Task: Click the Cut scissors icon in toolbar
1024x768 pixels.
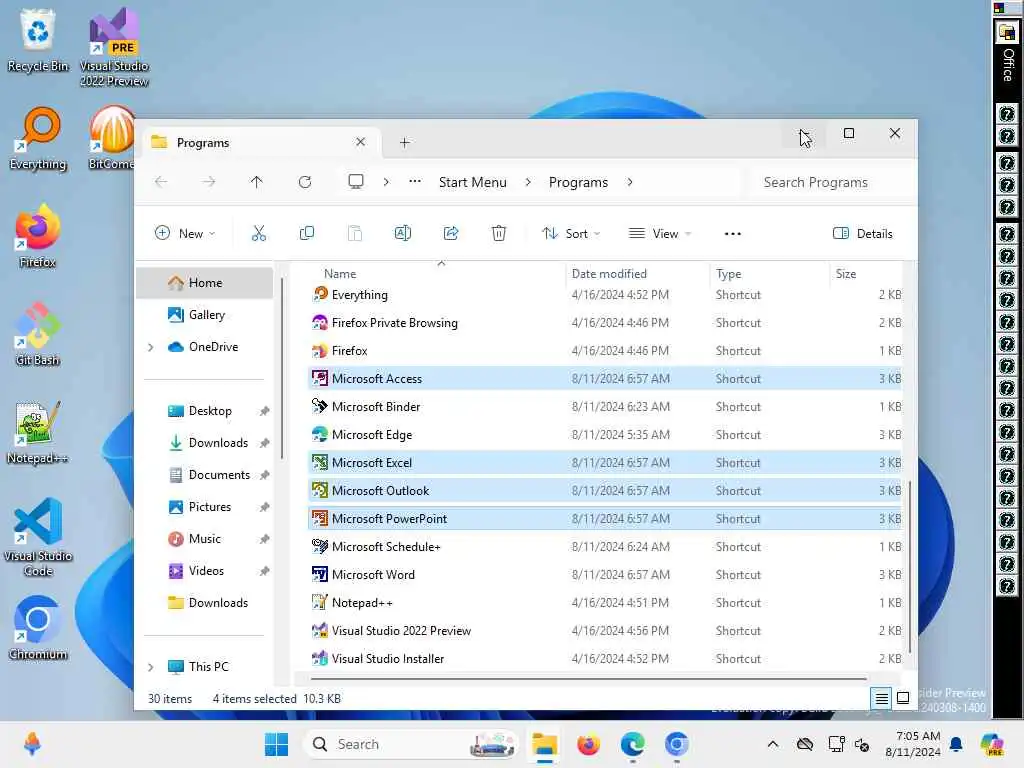Action: click(259, 233)
